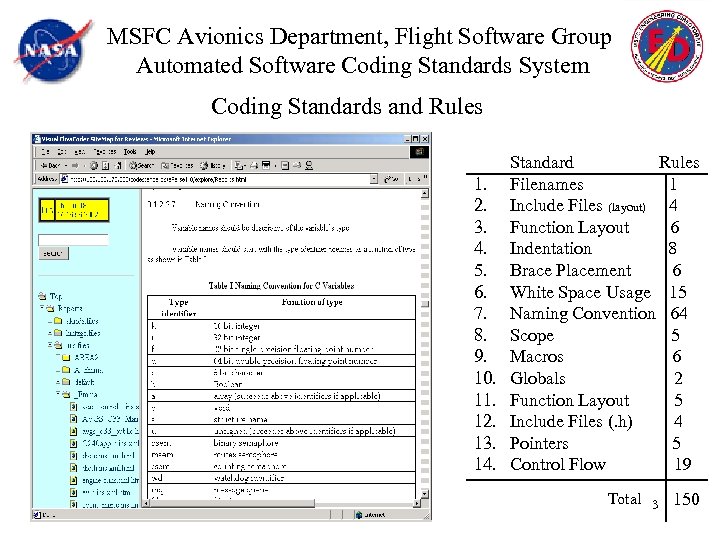The height and width of the screenshot is (540, 720).
Task: Click the vertical scrollbar down arrow
Action: [x=425, y=495]
